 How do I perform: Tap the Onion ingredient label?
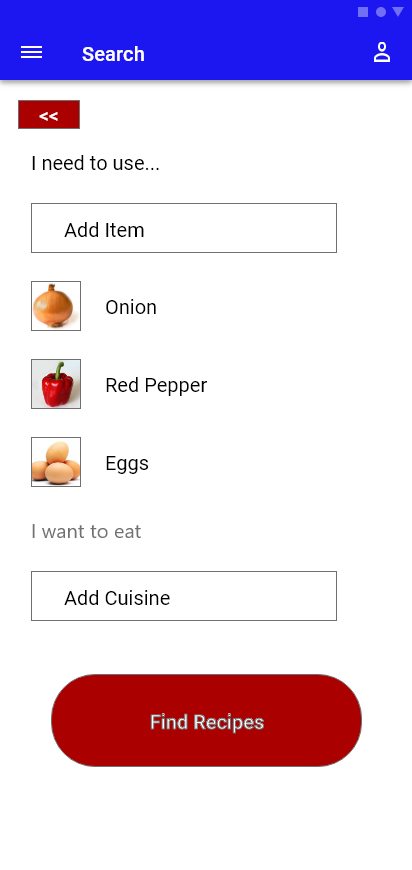pos(131,307)
